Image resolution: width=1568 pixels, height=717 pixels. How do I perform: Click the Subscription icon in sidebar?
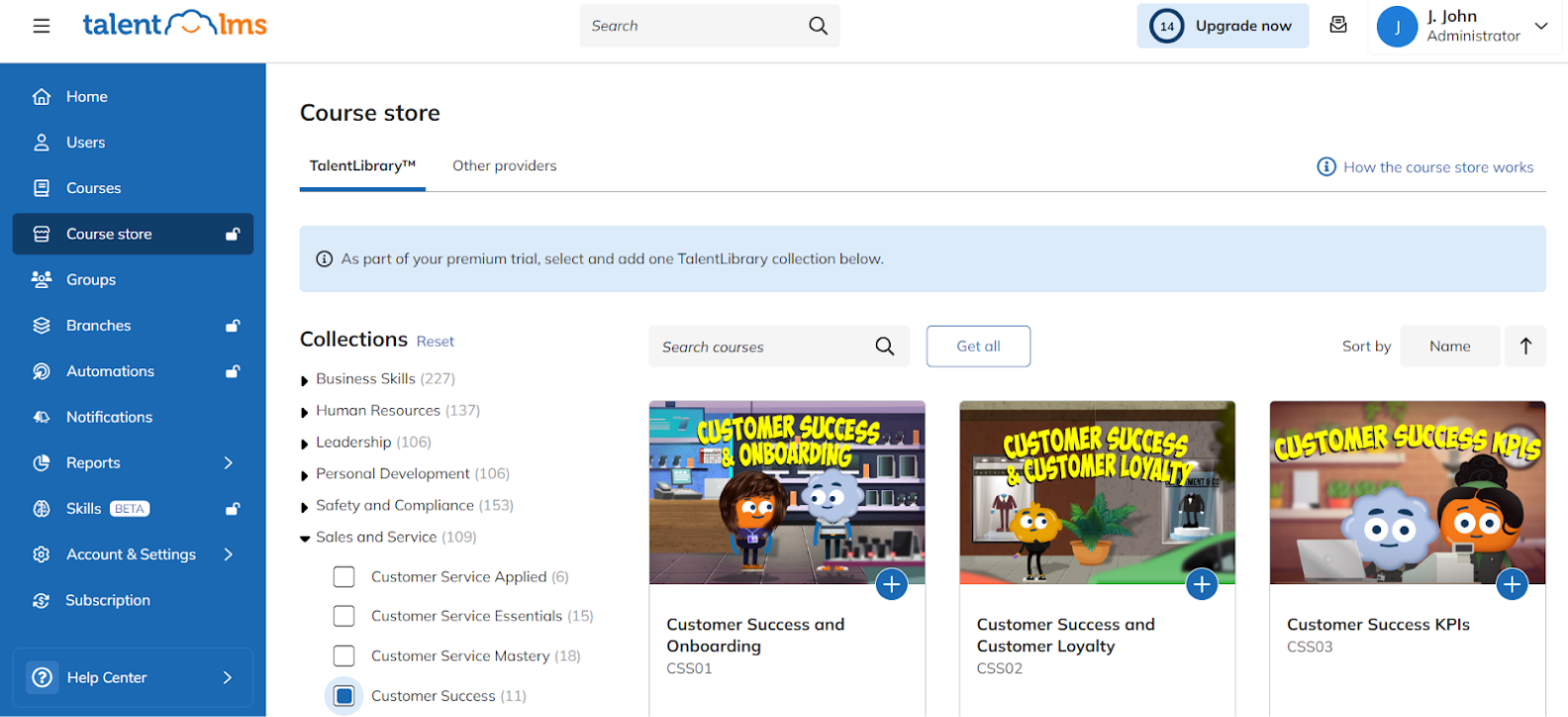coord(42,600)
